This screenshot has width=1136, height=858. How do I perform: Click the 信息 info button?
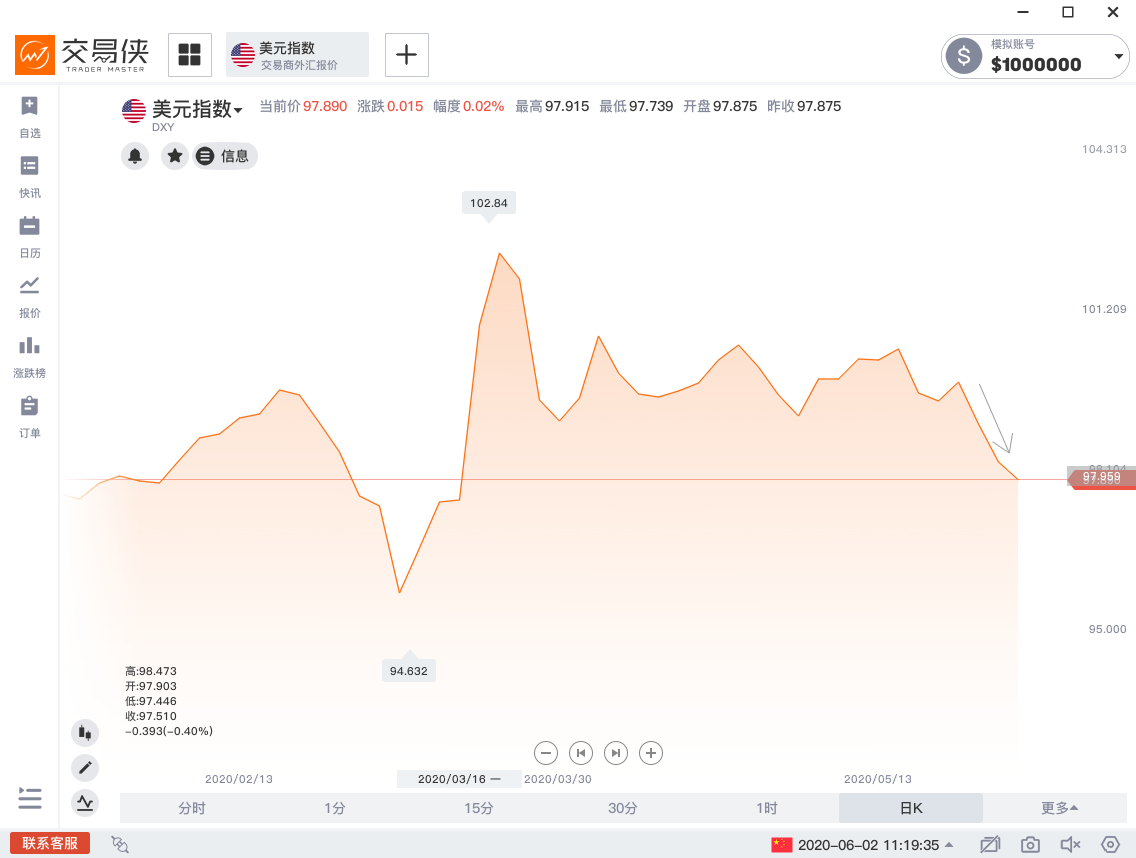point(225,156)
